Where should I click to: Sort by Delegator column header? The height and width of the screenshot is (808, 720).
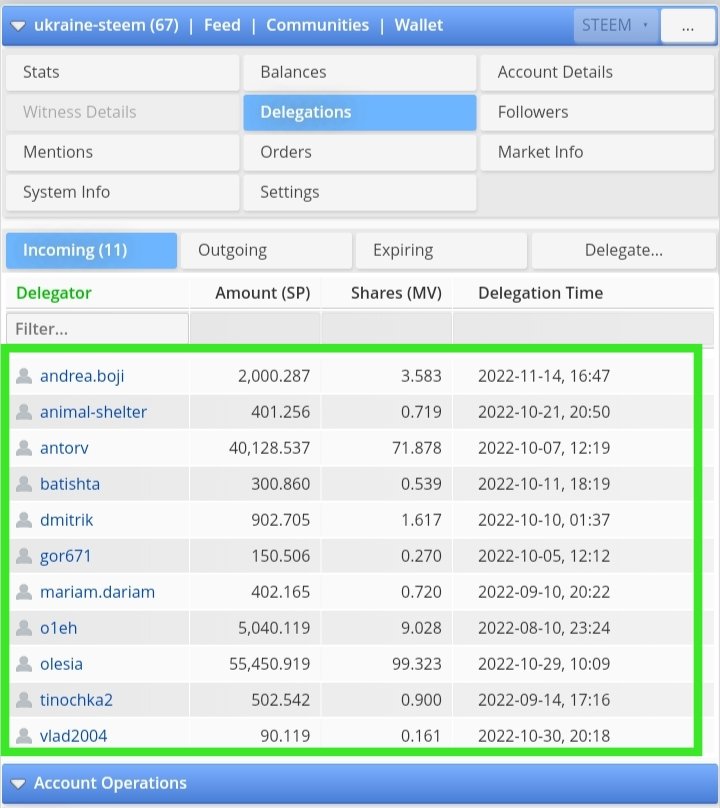click(x=54, y=293)
